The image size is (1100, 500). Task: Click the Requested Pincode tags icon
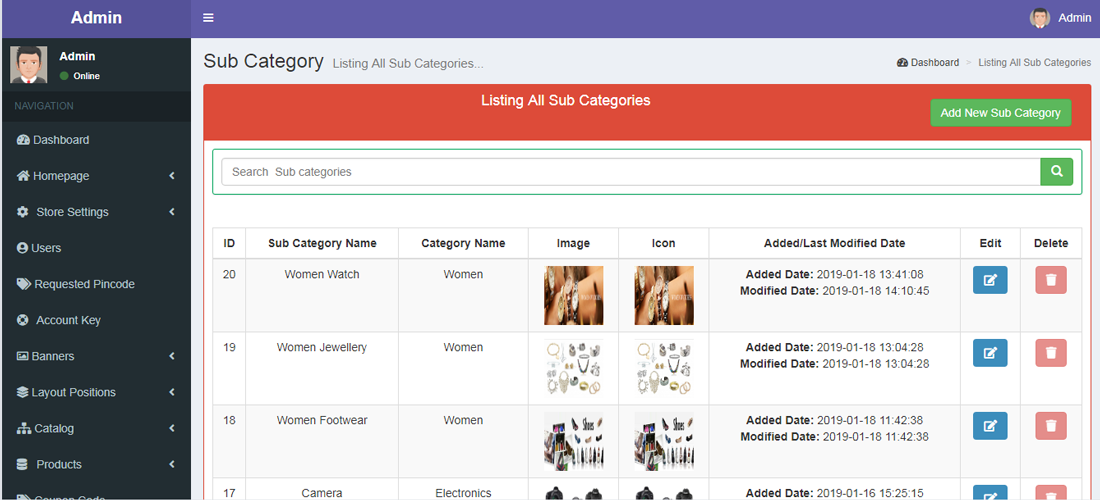[x=24, y=284]
